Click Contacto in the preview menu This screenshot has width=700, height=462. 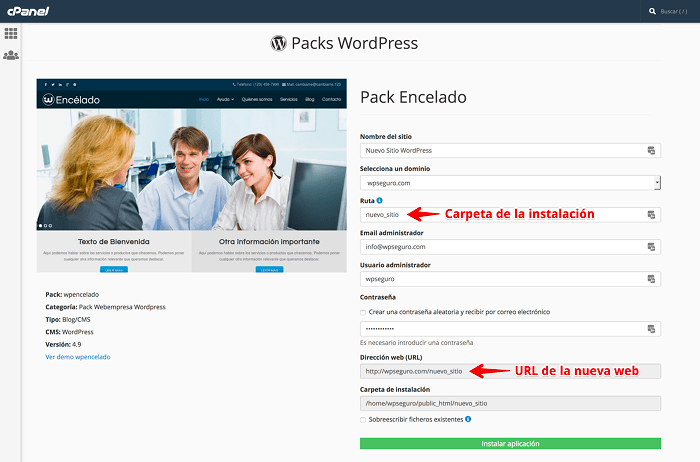click(331, 99)
